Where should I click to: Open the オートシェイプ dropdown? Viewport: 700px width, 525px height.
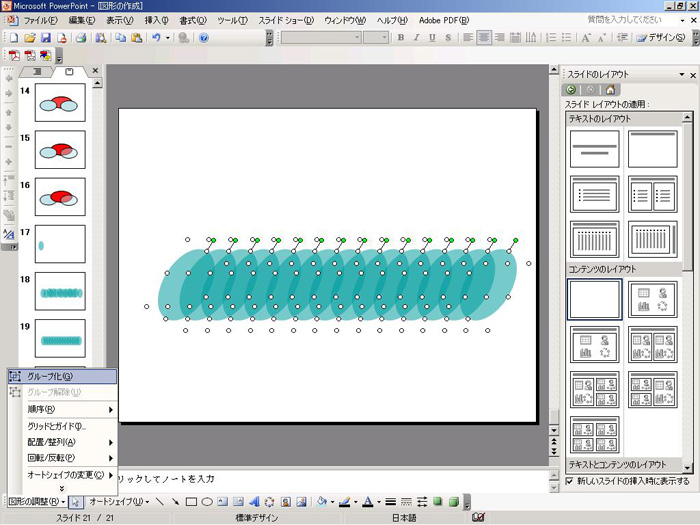pyautogui.click(x=119, y=502)
